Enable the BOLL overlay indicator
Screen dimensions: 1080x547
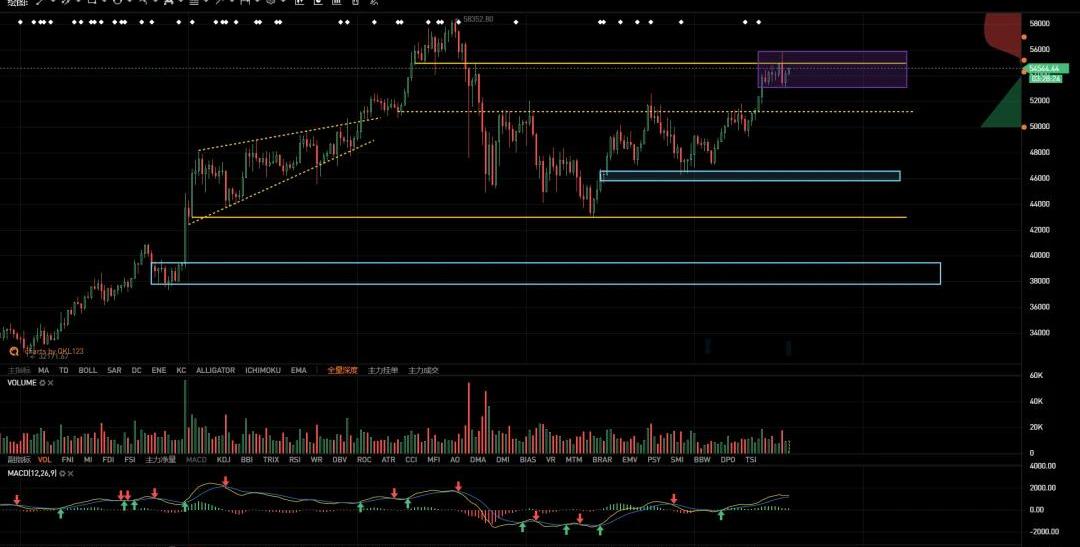click(x=88, y=370)
